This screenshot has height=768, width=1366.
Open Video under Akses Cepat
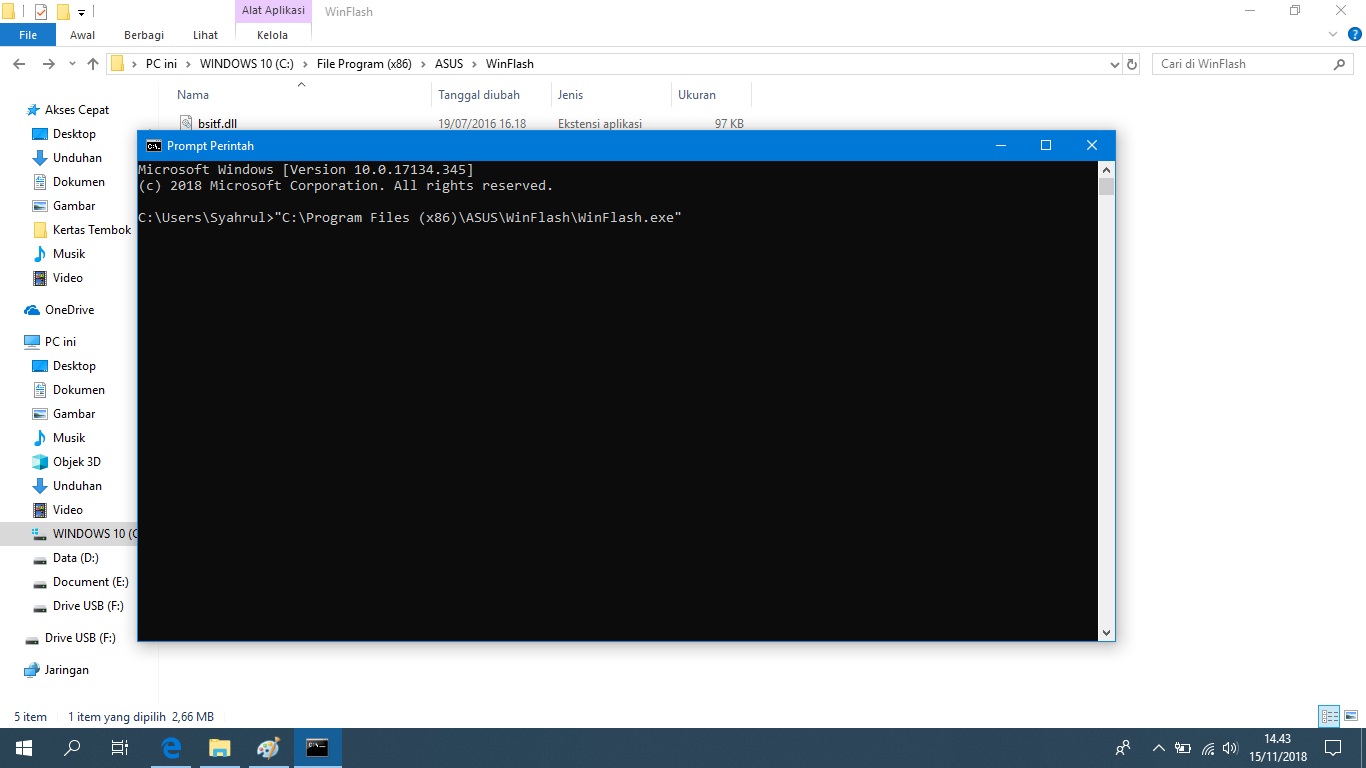pos(68,278)
